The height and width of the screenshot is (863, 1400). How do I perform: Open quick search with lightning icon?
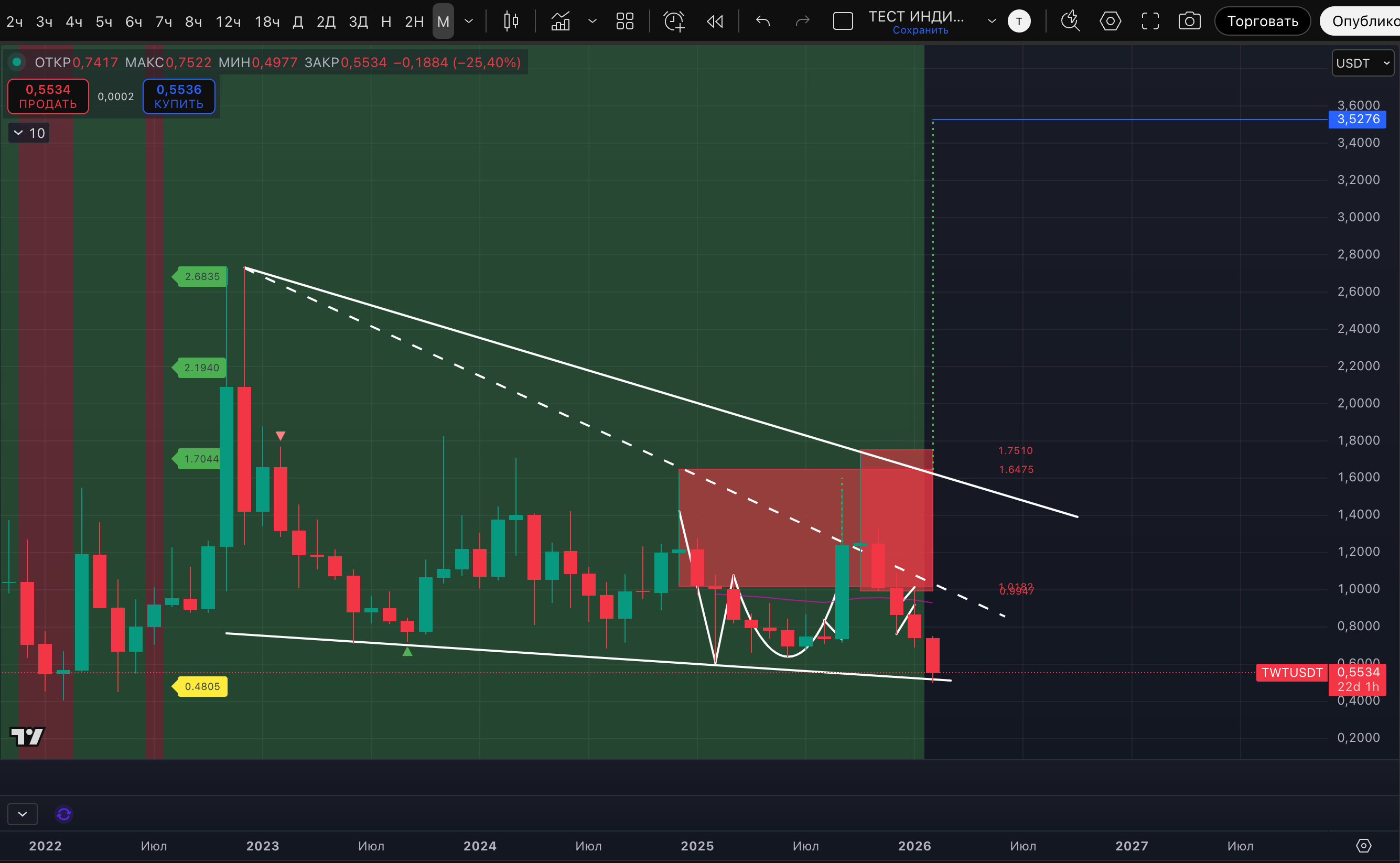(x=1070, y=21)
